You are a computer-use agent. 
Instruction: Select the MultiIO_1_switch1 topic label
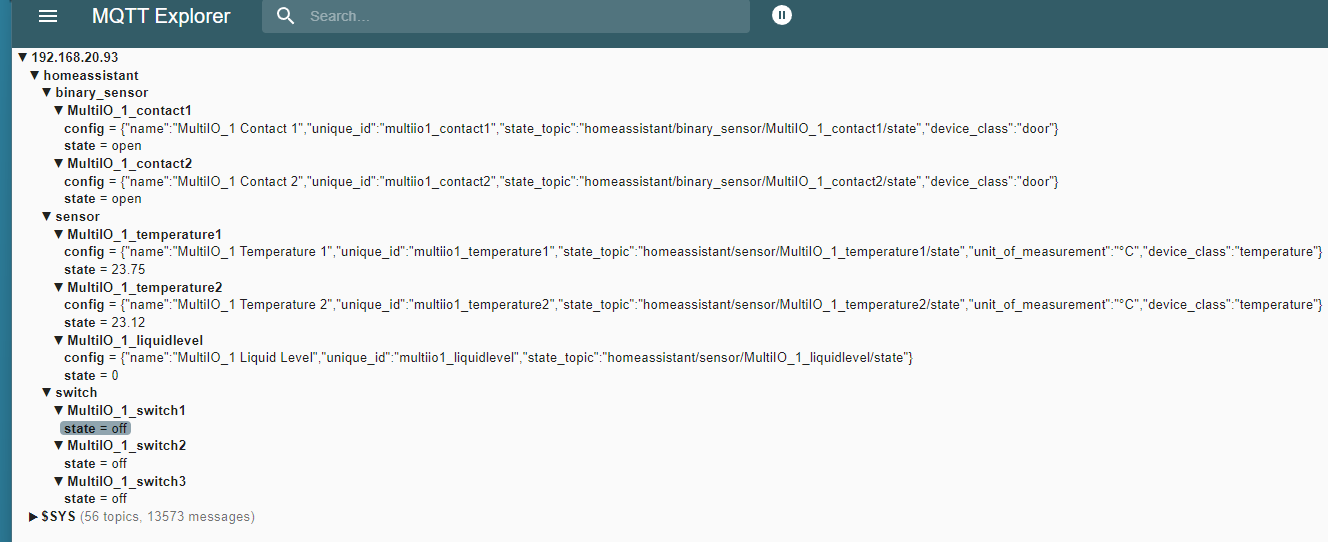coord(126,410)
